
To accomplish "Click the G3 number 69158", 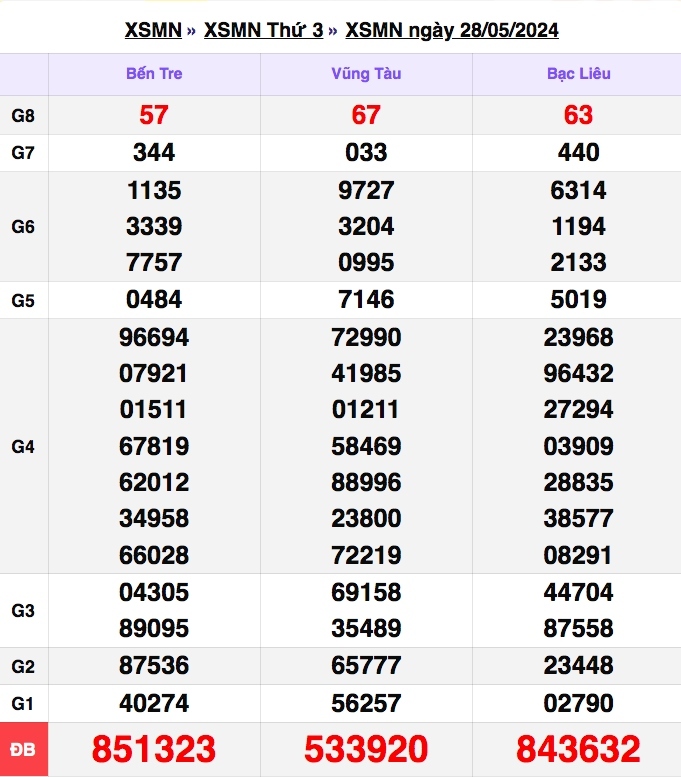I will [366, 592].
